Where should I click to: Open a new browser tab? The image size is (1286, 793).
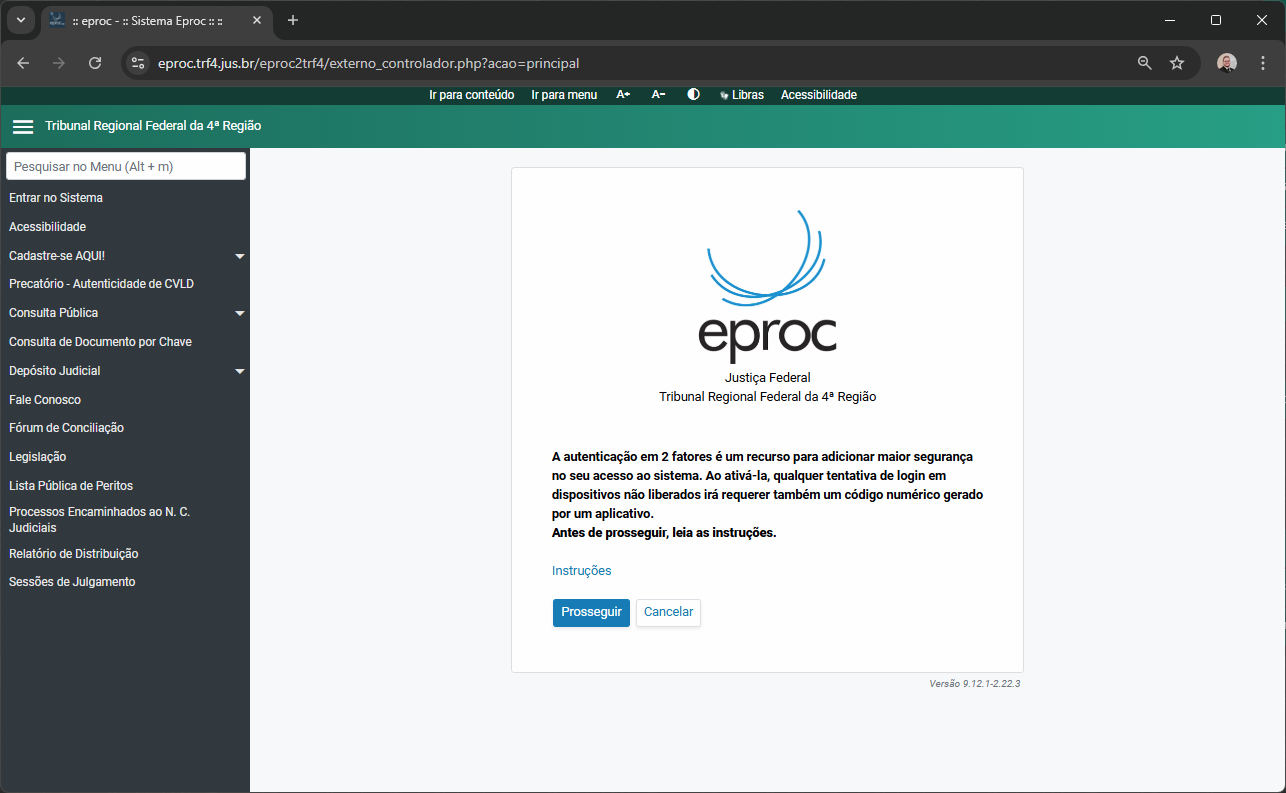293,20
